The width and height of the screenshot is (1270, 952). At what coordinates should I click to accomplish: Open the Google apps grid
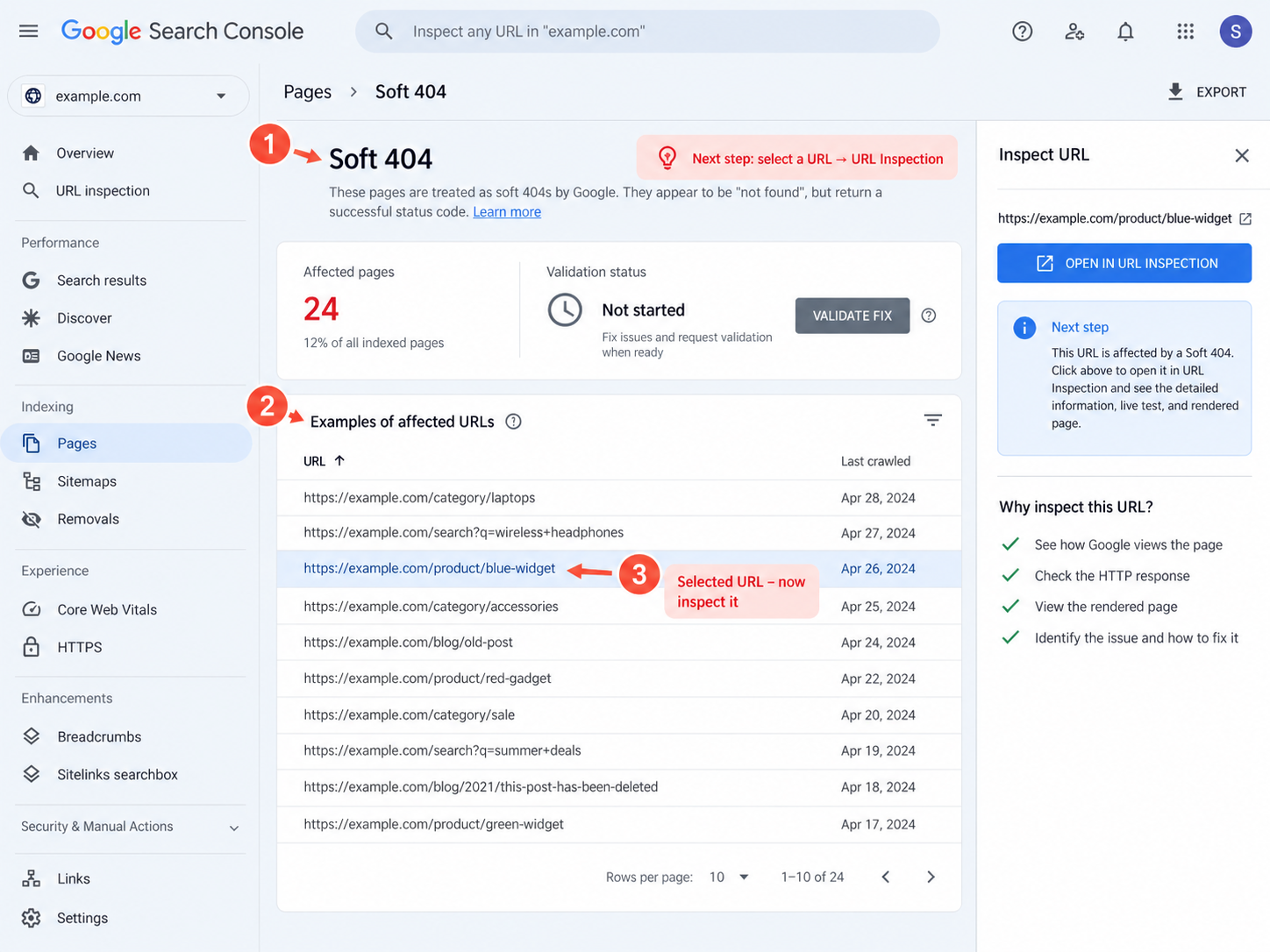1185,32
